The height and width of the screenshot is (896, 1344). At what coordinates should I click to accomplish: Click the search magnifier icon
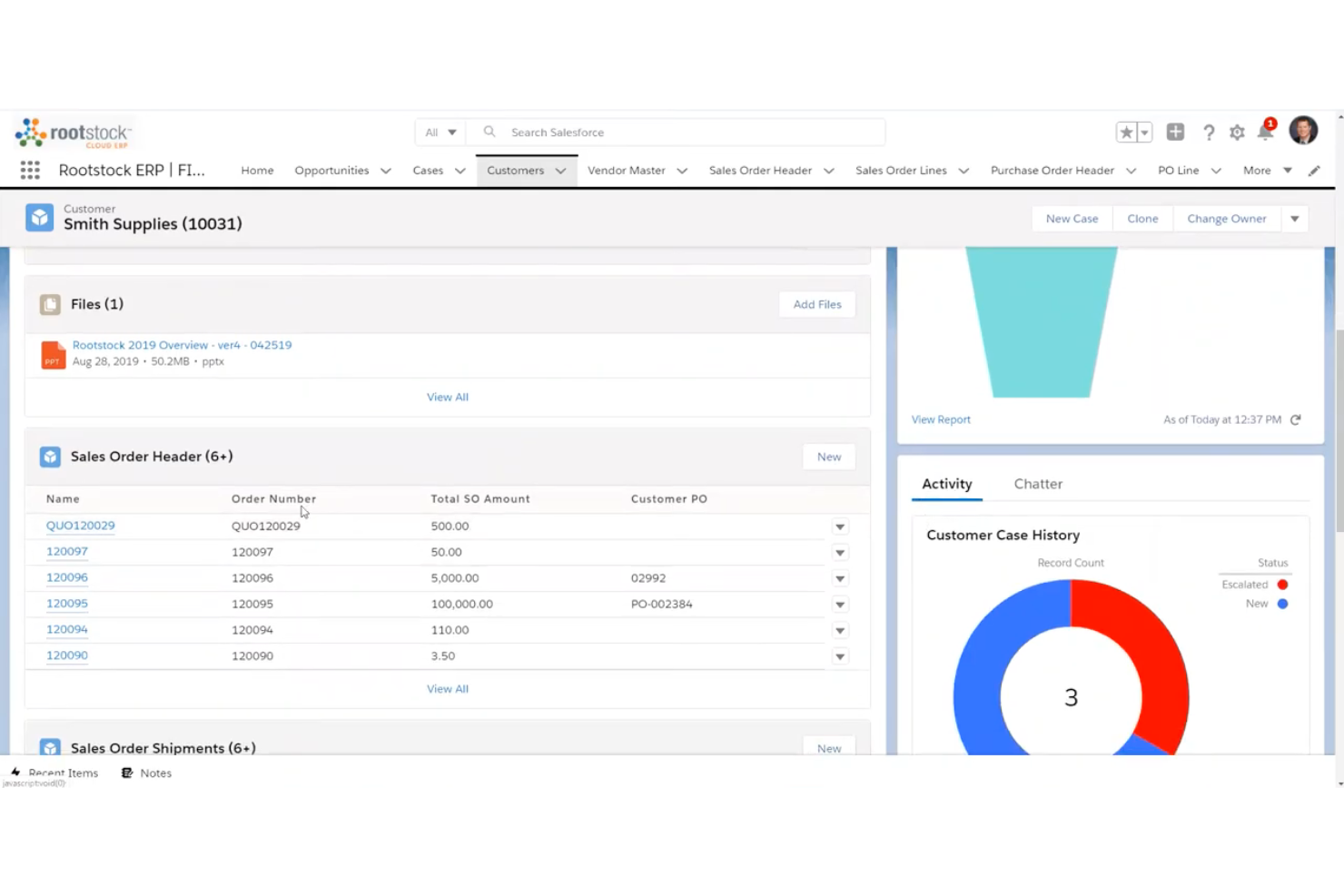point(489,132)
